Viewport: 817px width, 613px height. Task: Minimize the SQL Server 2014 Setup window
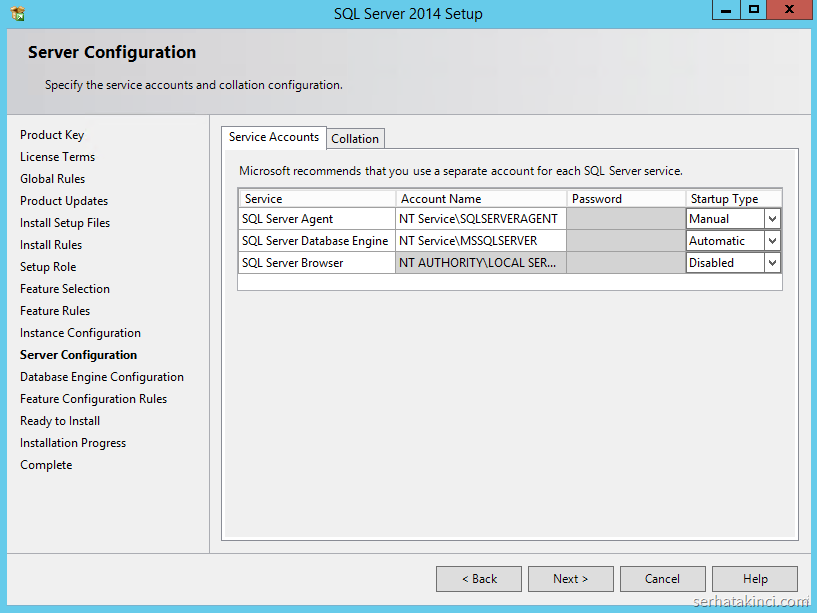(726, 9)
